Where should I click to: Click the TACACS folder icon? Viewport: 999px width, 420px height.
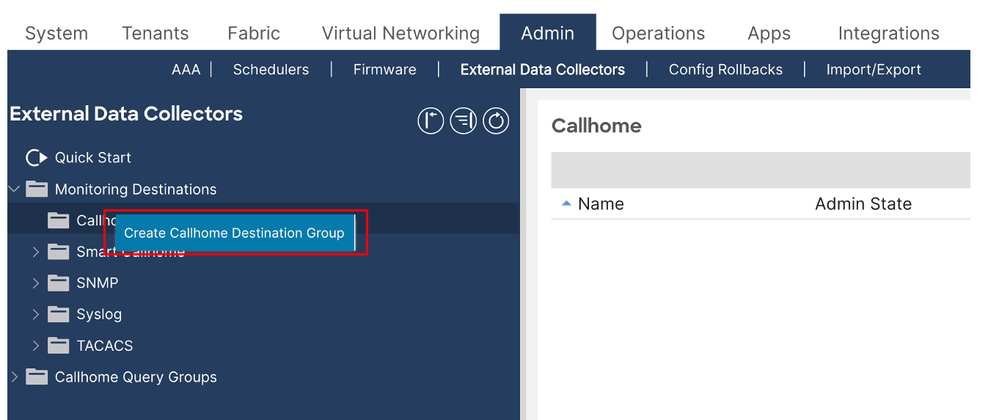59,346
